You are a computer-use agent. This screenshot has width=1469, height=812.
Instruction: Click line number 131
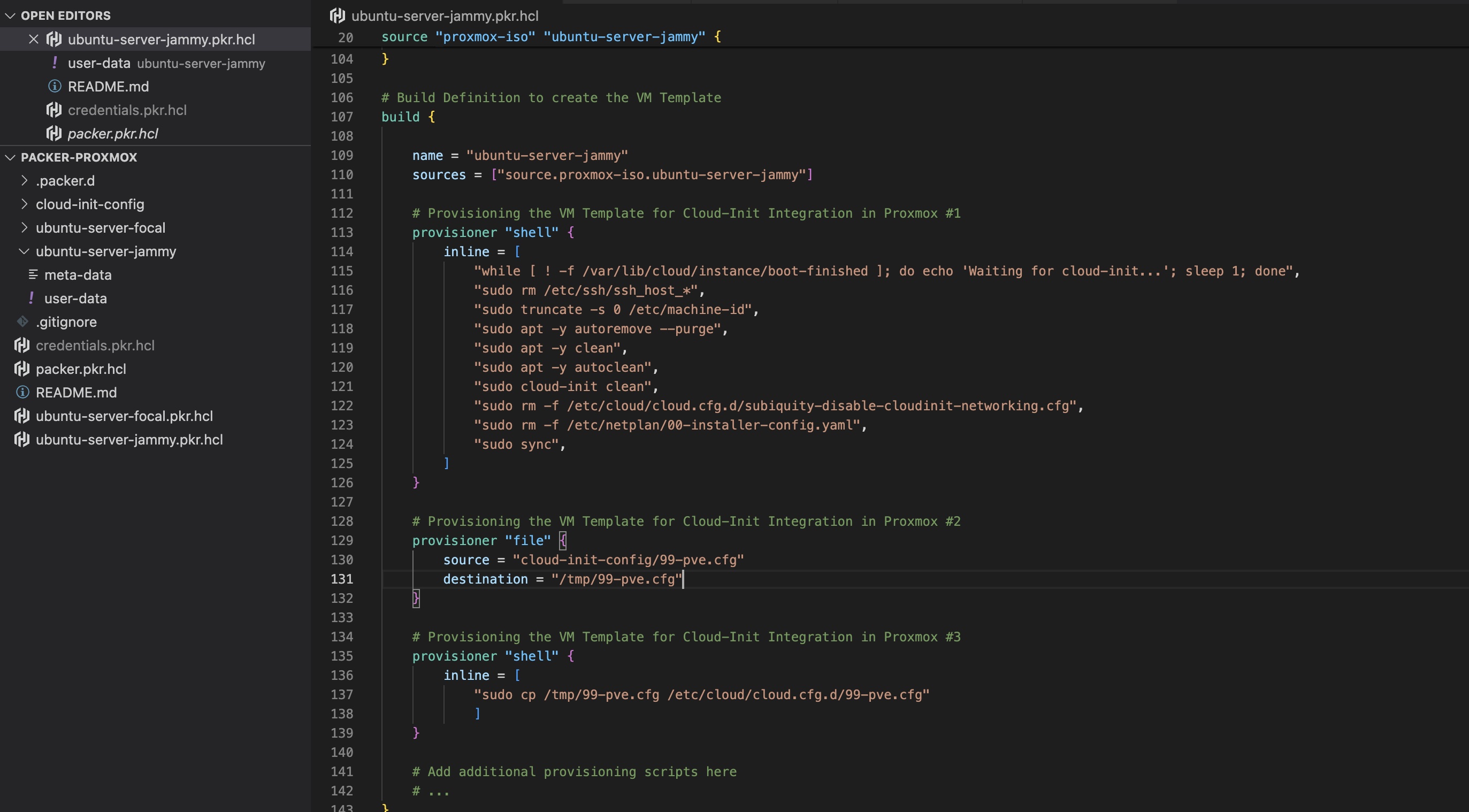(x=342, y=579)
